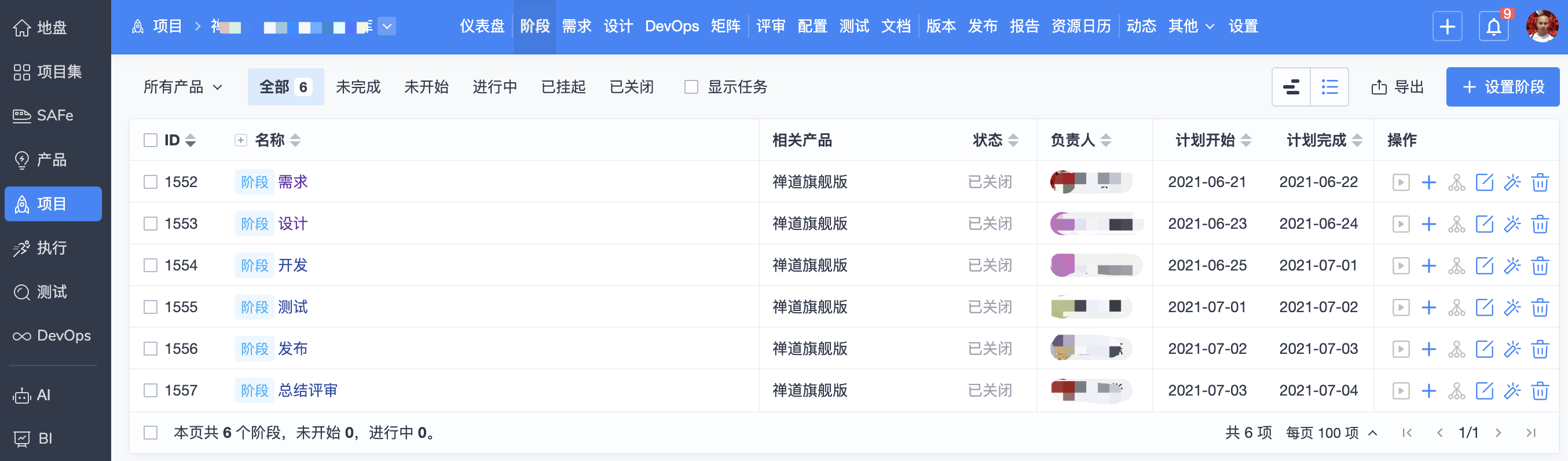Screen dimensions: 1568x461
Task: Click the delete trash icon for stage 1552
Action: (1540, 182)
